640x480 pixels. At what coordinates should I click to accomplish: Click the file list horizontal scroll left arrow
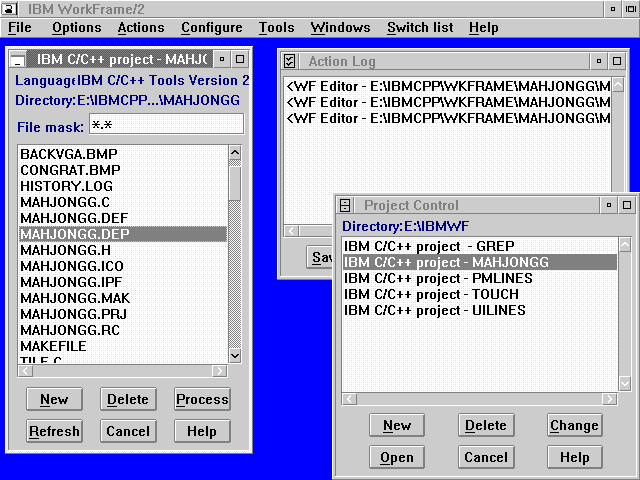tap(25, 371)
